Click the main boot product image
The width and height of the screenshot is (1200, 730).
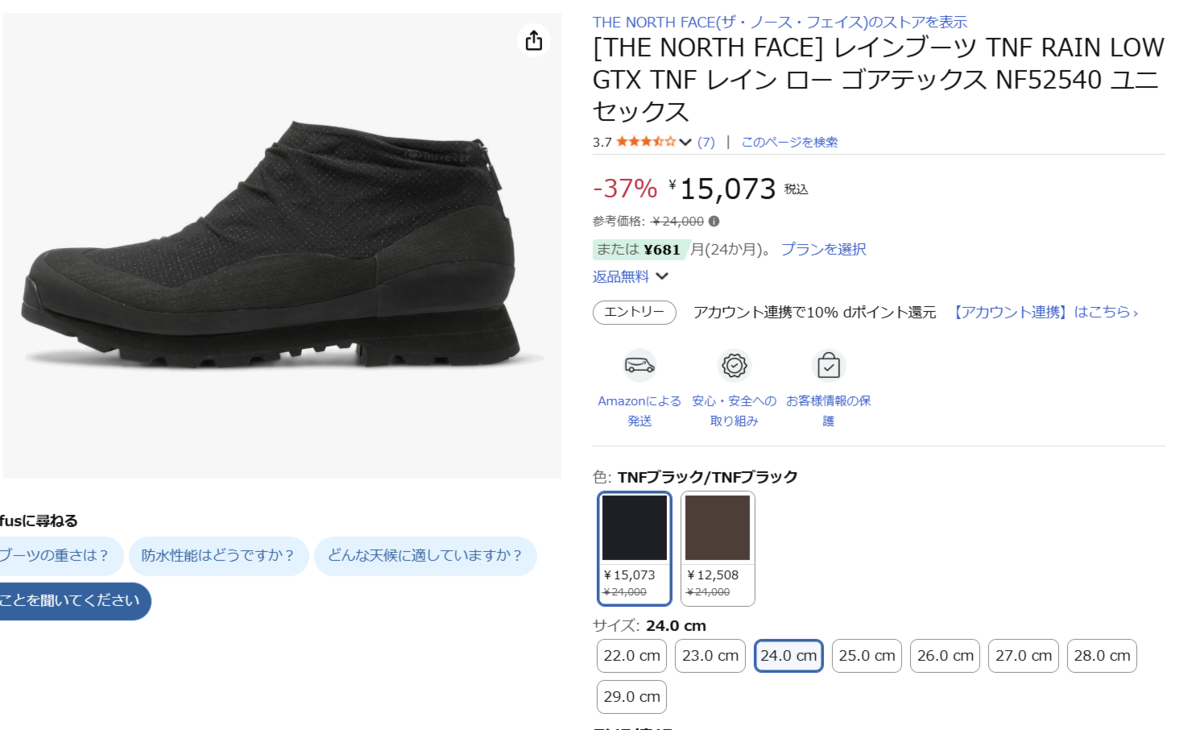click(x=282, y=245)
